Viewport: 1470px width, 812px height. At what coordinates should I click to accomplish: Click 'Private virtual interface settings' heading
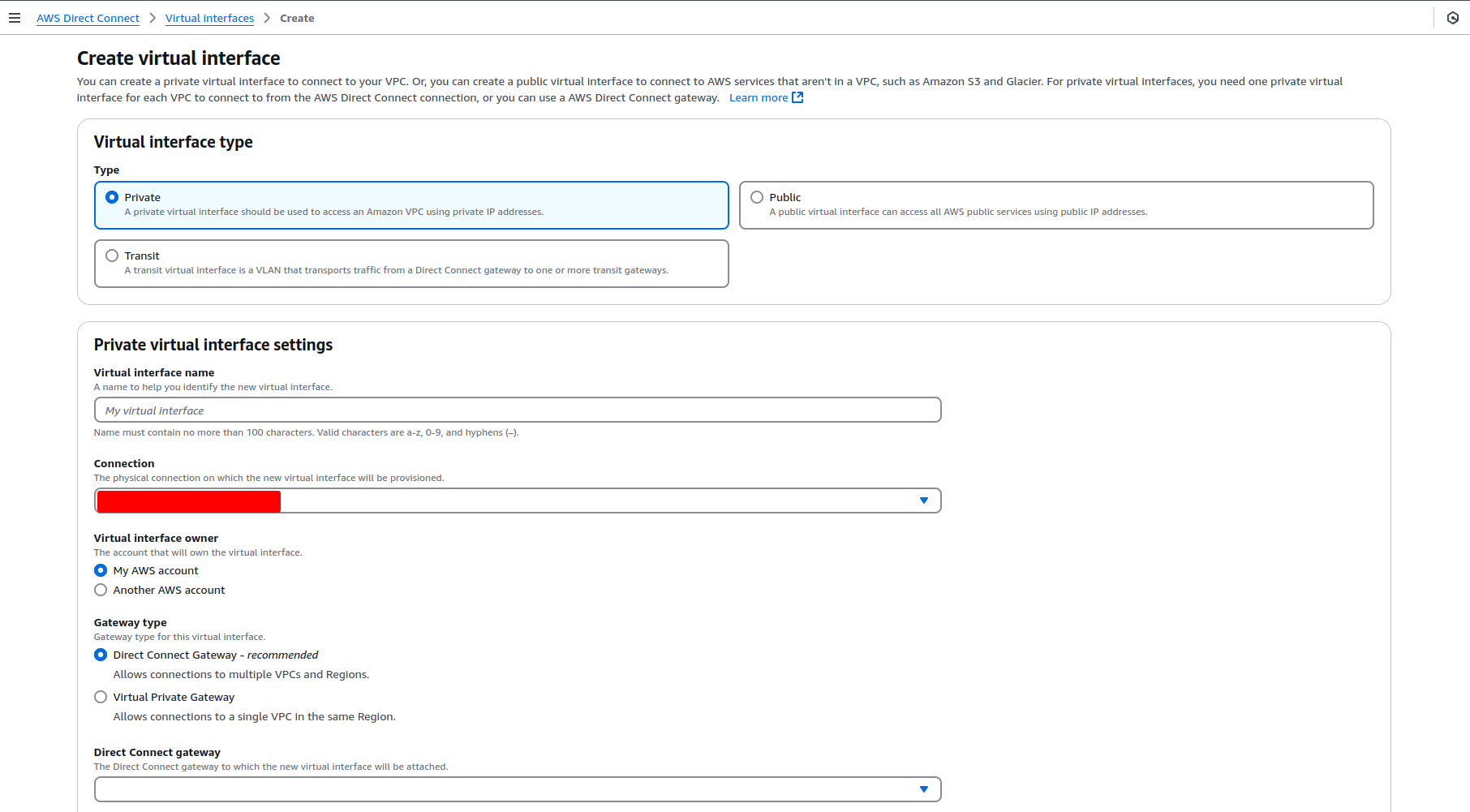pos(213,345)
